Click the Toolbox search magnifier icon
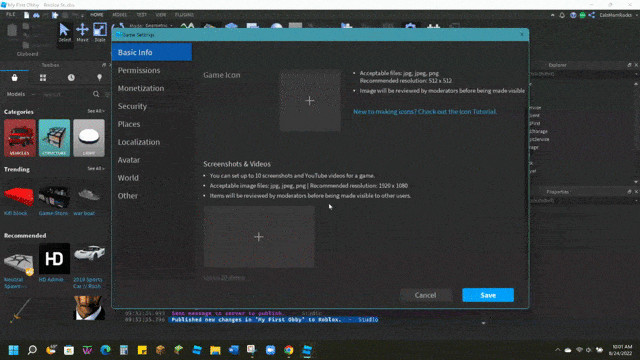The height and width of the screenshot is (360, 640). (x=96, y=94)
